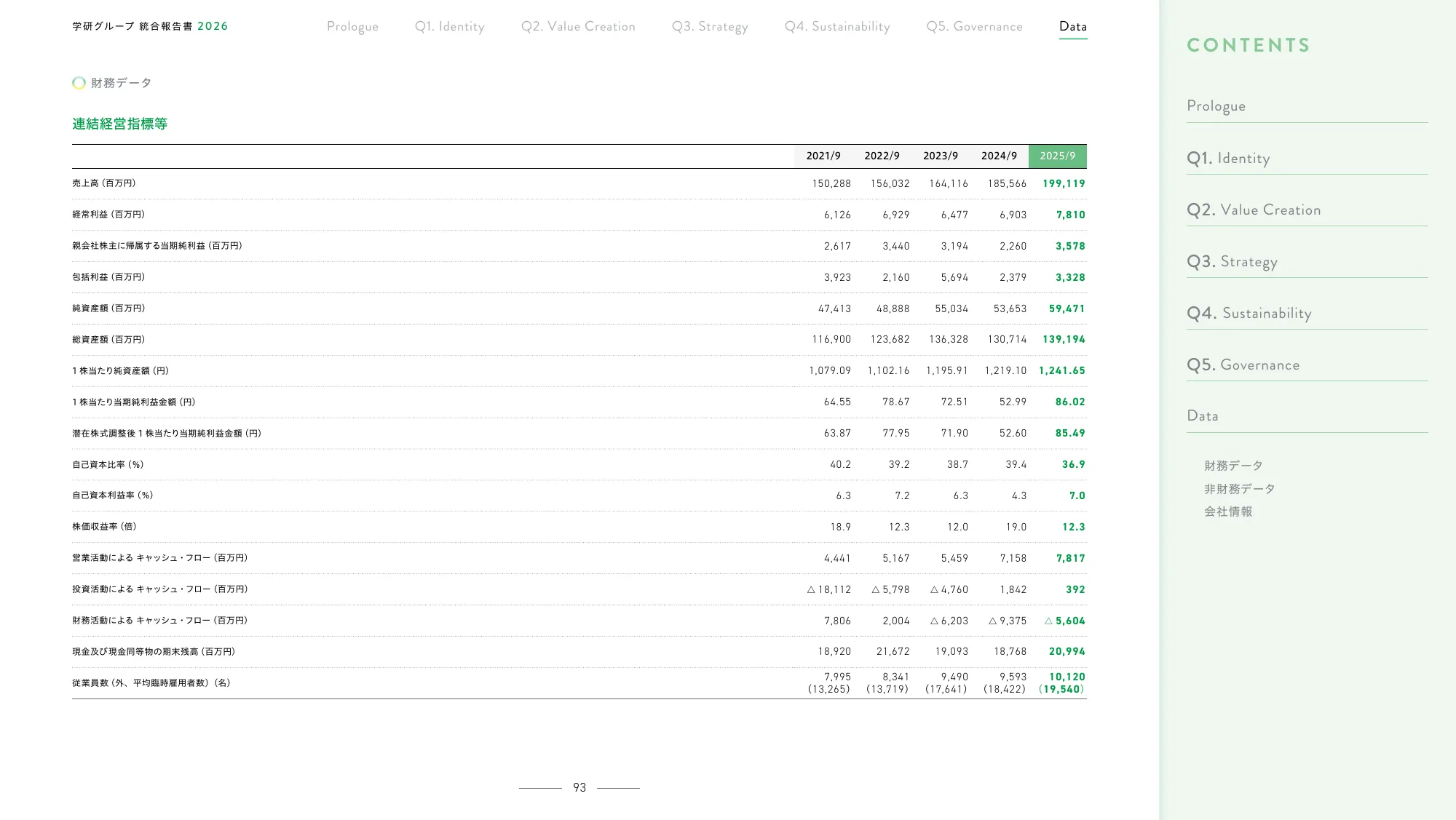
Task: Click the 150,288 sales value for 2021/9
Action: coord(831,183)
